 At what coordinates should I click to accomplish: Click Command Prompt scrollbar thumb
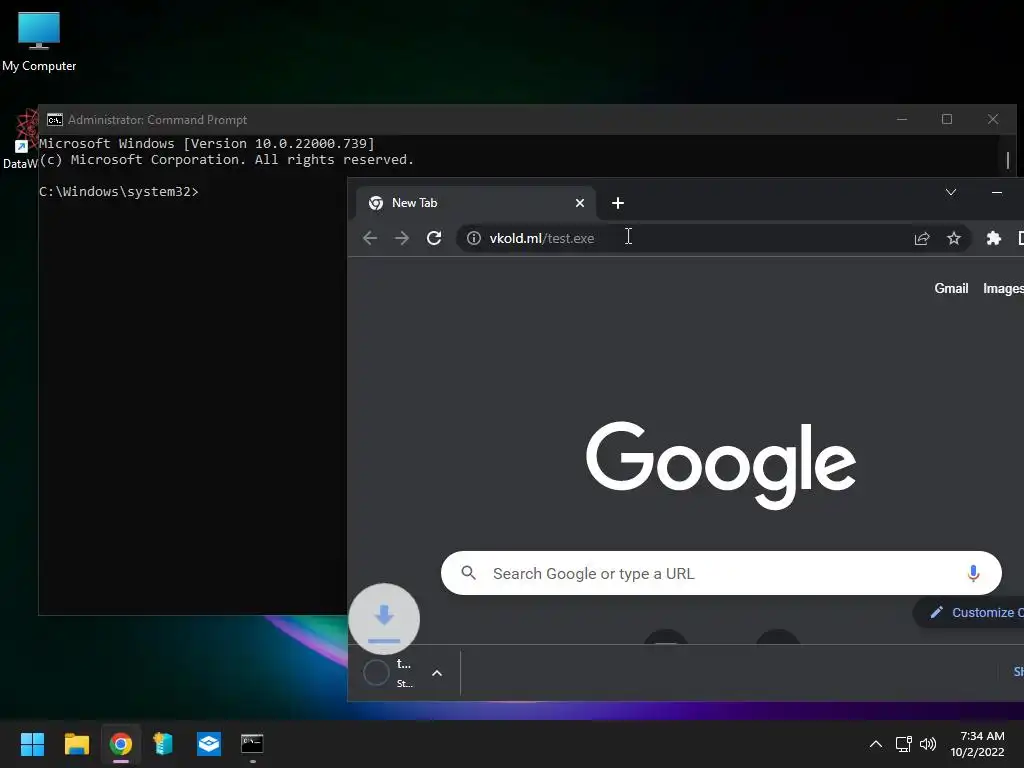click(1008, 160)
